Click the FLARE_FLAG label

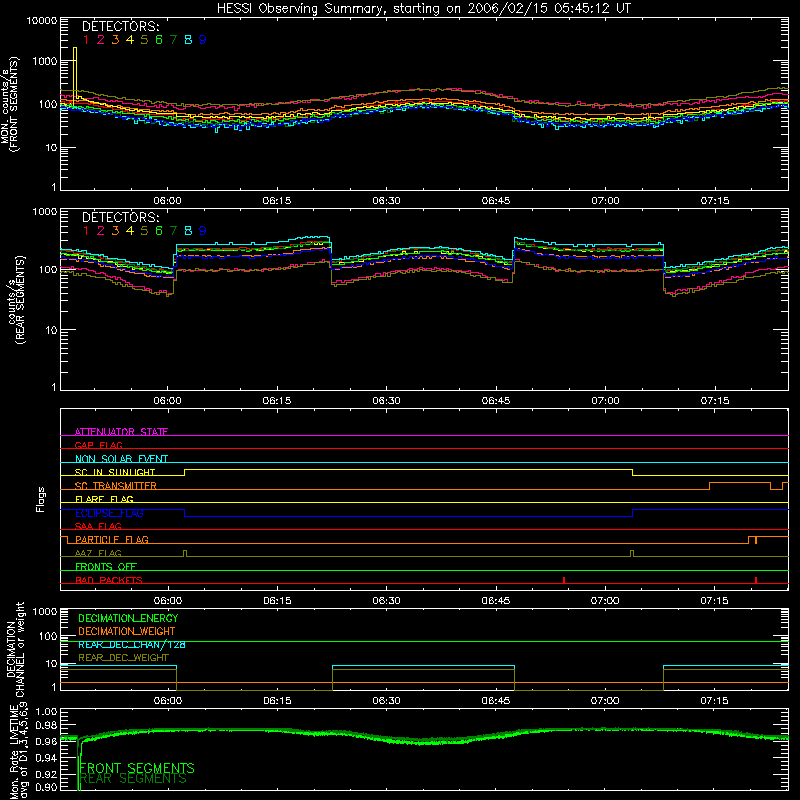point(104,499)
